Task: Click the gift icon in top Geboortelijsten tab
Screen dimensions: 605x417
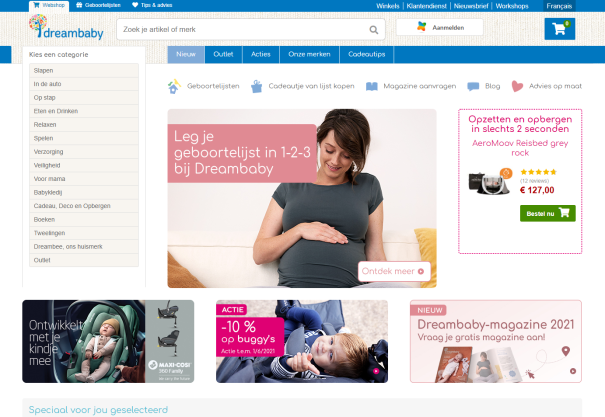Action: pos(79,5)
